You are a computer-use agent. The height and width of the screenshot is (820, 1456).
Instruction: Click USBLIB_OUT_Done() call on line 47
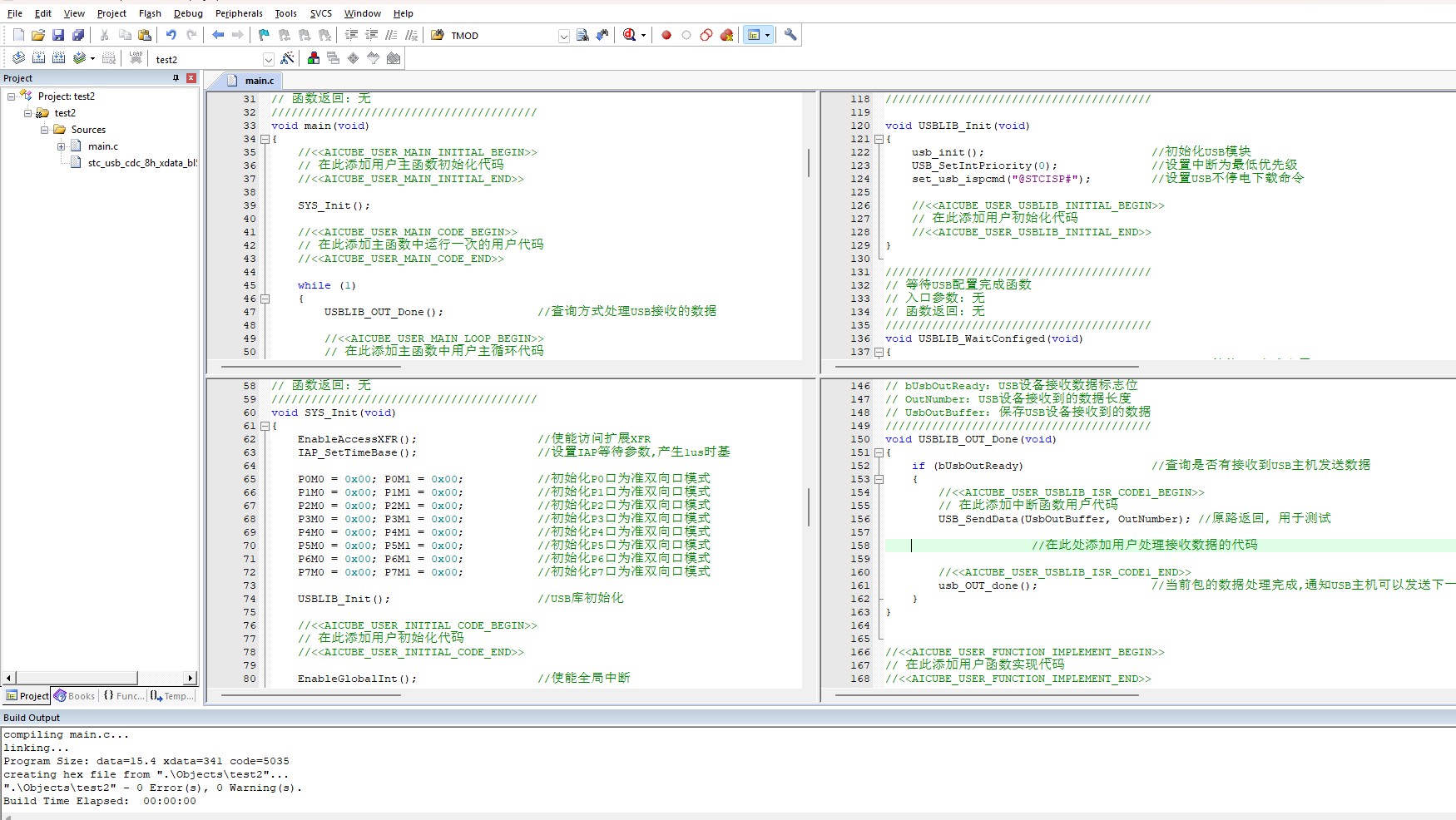(x=383, y=312)
